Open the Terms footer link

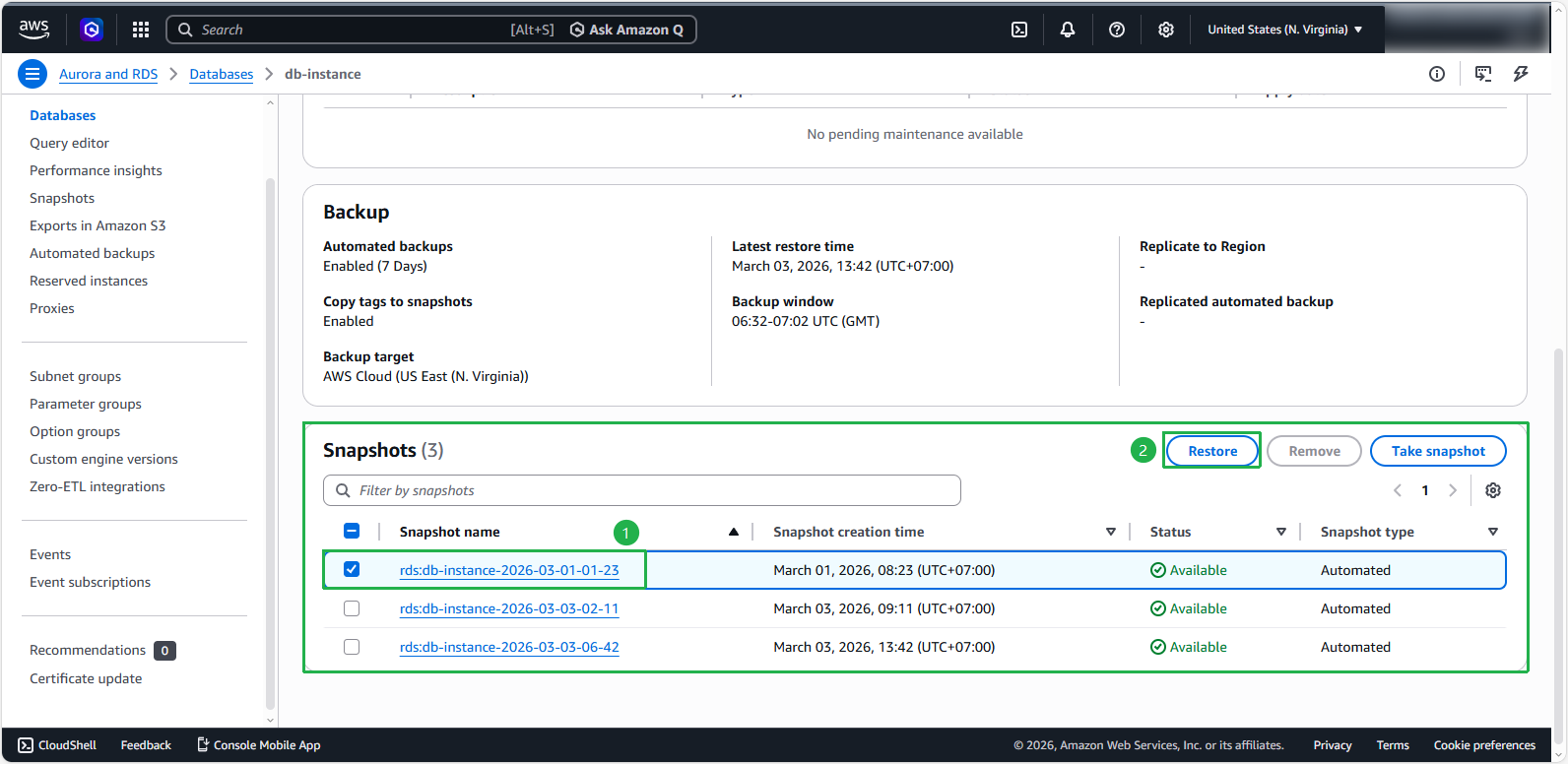pyautogui.click(x=1393, y=745)
